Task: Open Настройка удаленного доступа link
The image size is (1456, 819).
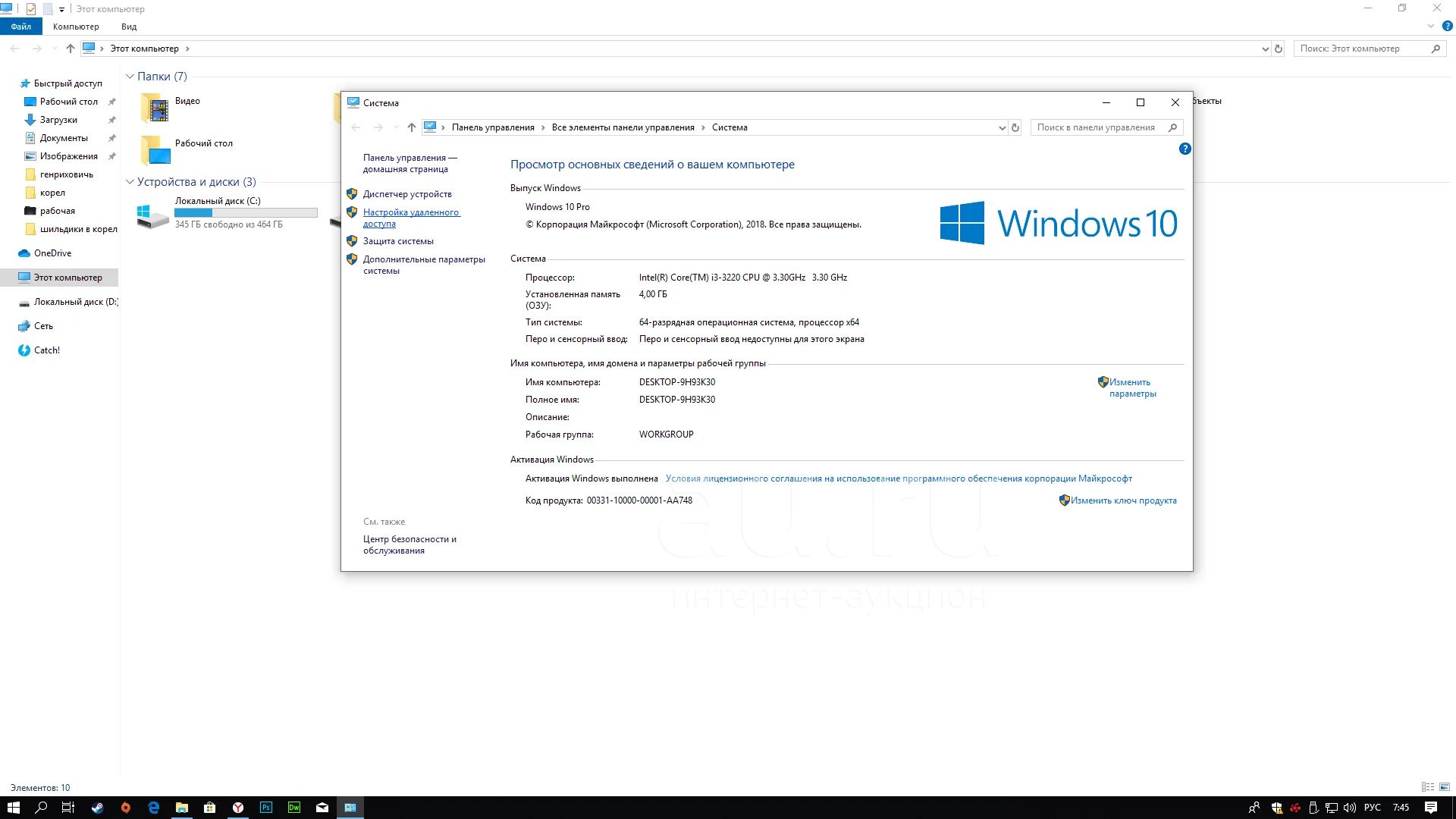Action: click(411, 218)
